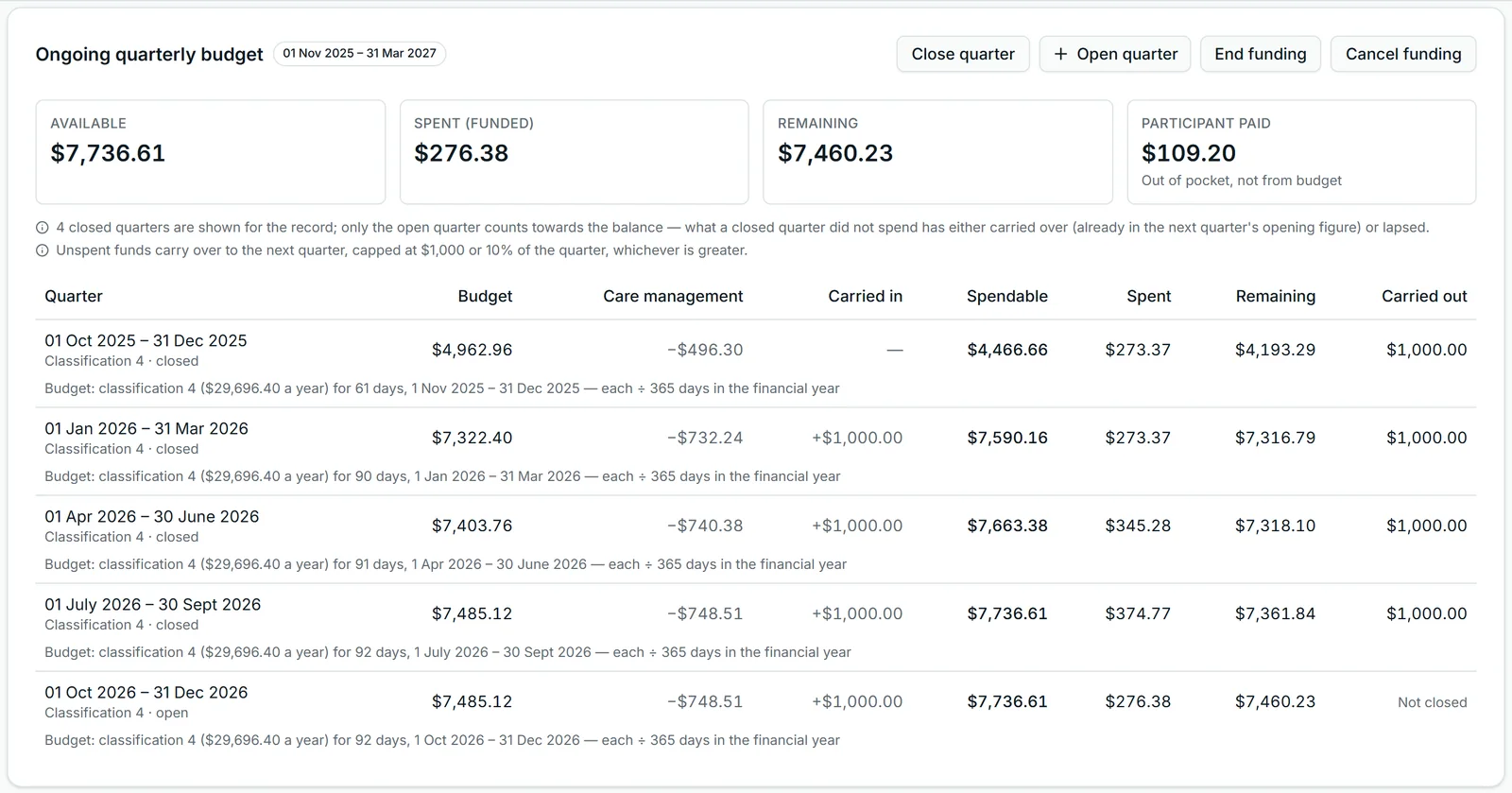Click spent value $345.28
1512x793 pixels.
(1138, 526)
